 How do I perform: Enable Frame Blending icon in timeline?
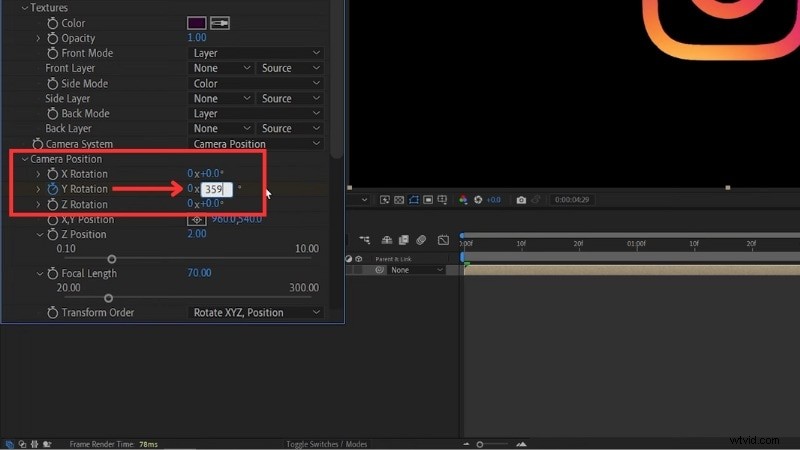[404, 239]
